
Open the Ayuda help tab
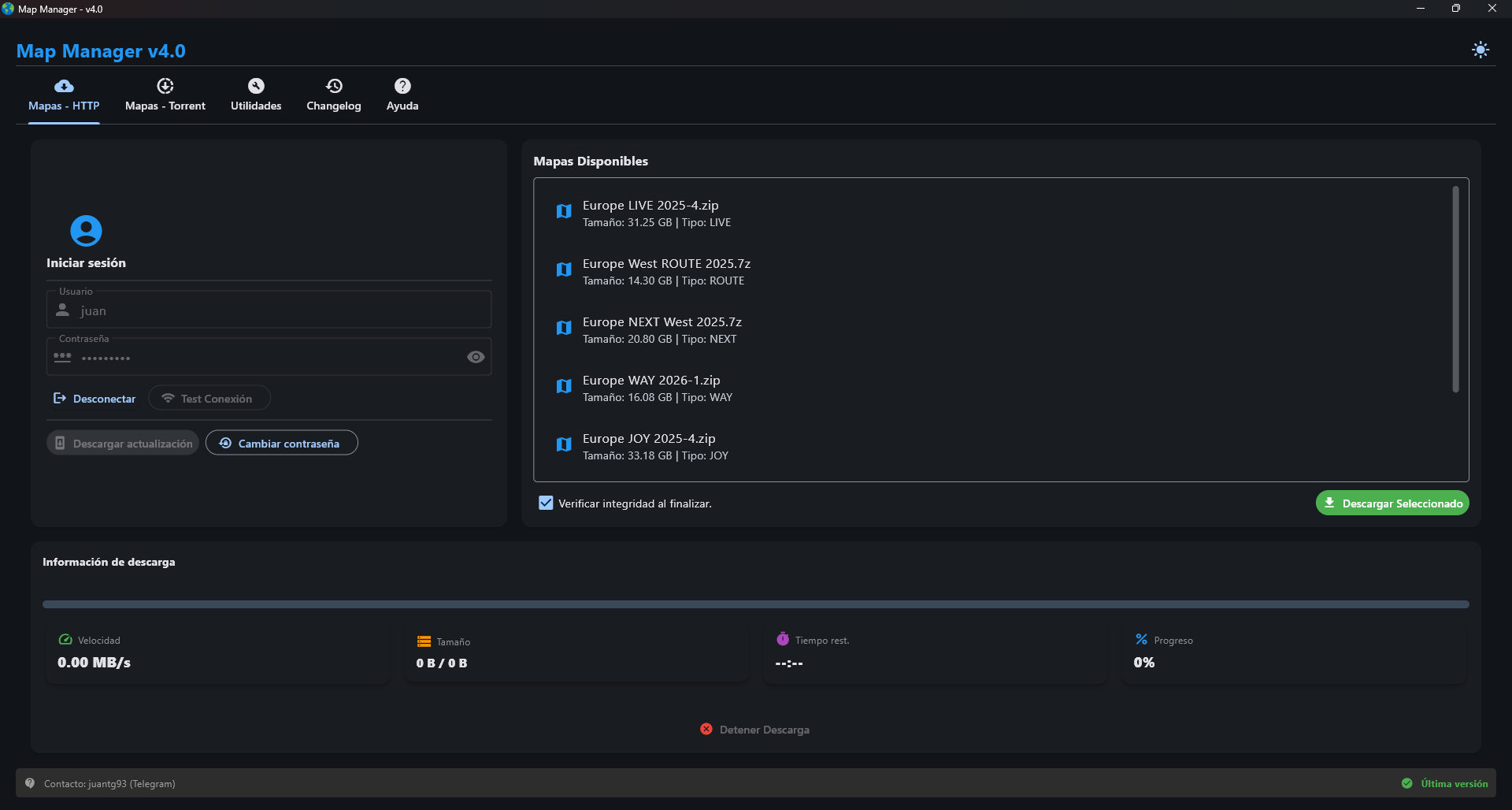(x=402, y=95)
